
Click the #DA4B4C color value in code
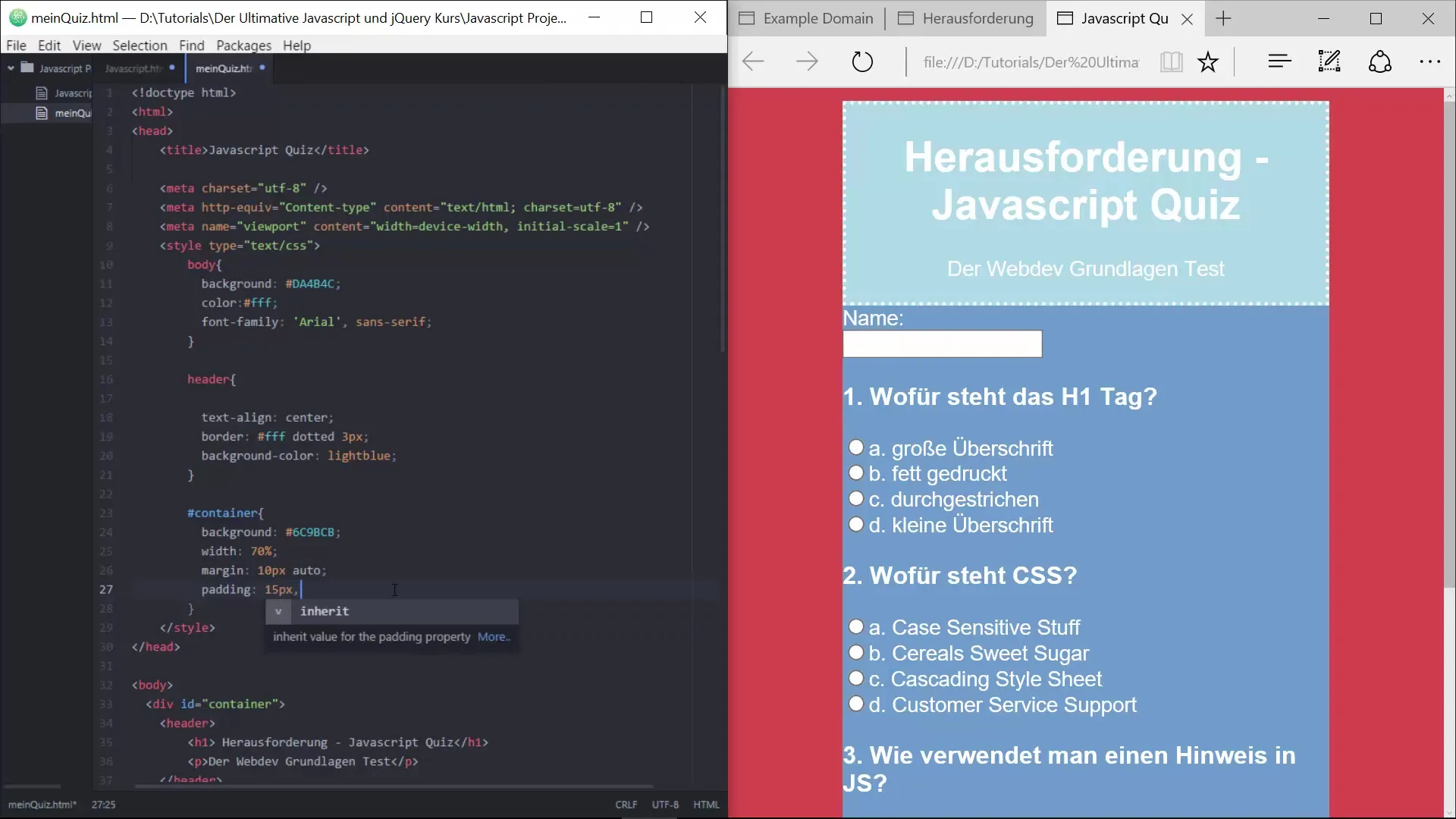coord(309,284)
